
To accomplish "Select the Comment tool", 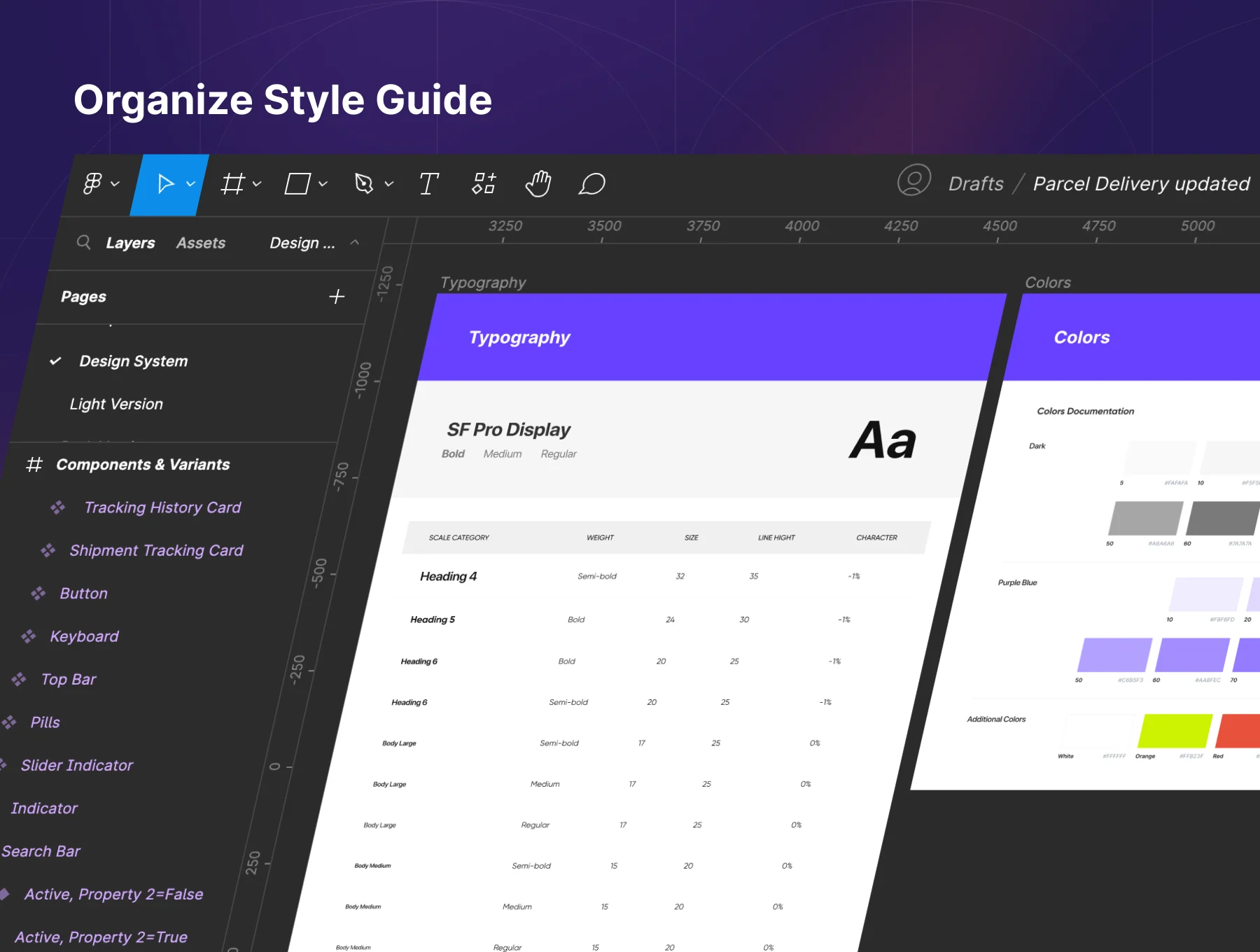I will [591, 184].
